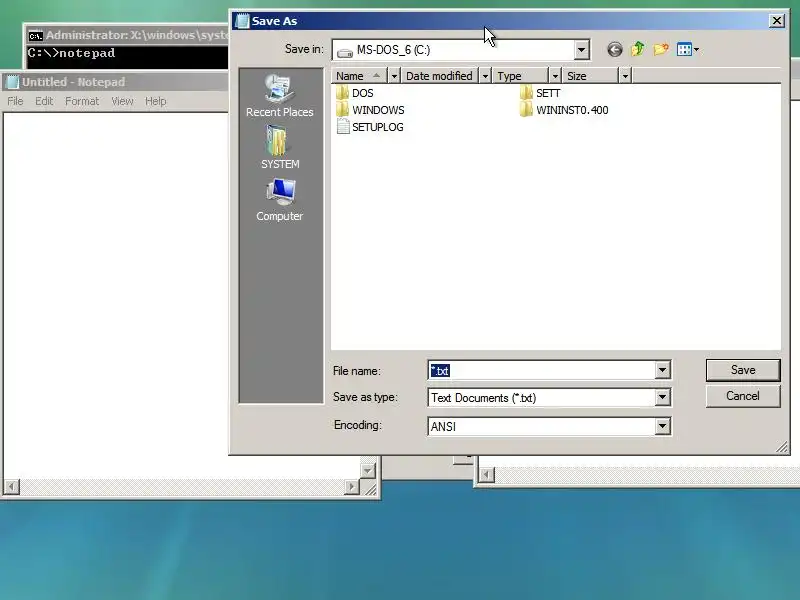Click the Save As dialog resize grip
Image resolution: width=800 pixels, height=600 pixels.
click(782, 447)
